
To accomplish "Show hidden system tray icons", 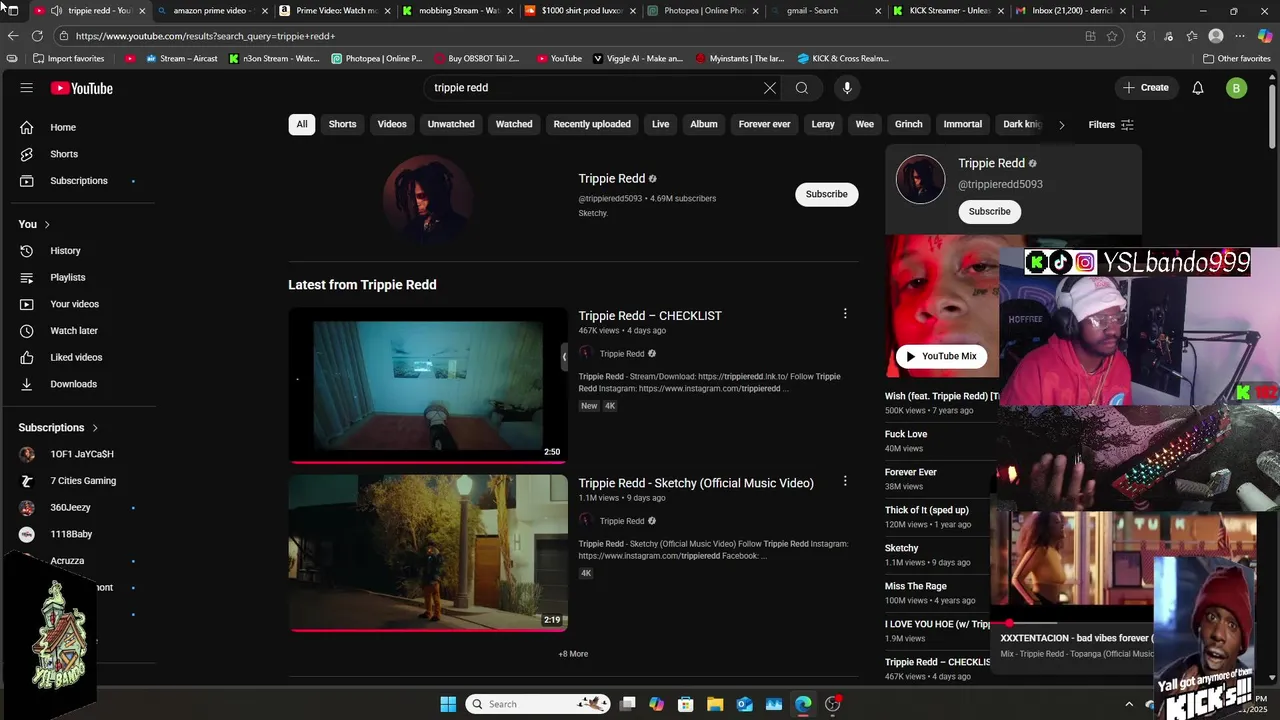I will 1129,704.
